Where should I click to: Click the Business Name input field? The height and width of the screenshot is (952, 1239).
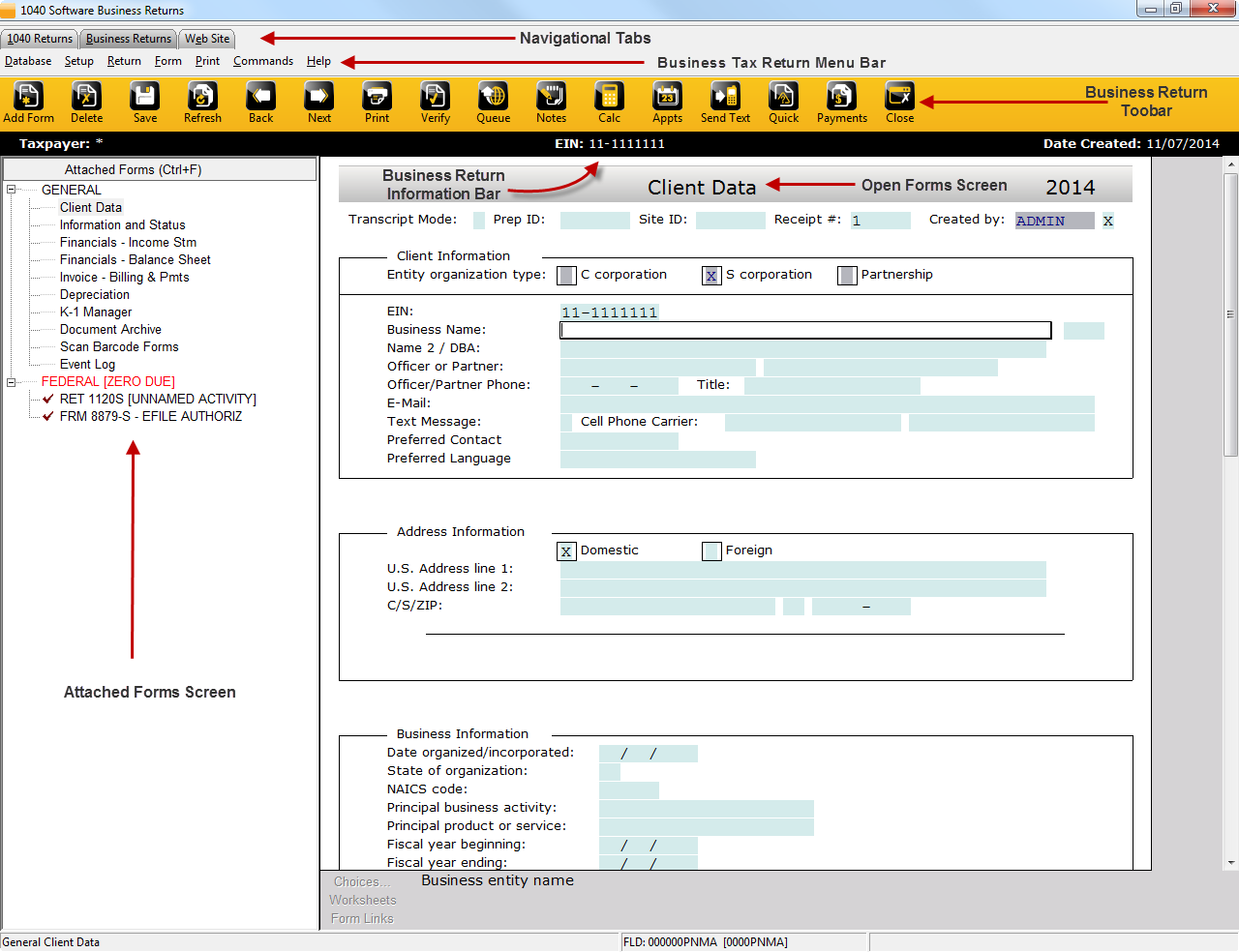pos(805,331)
